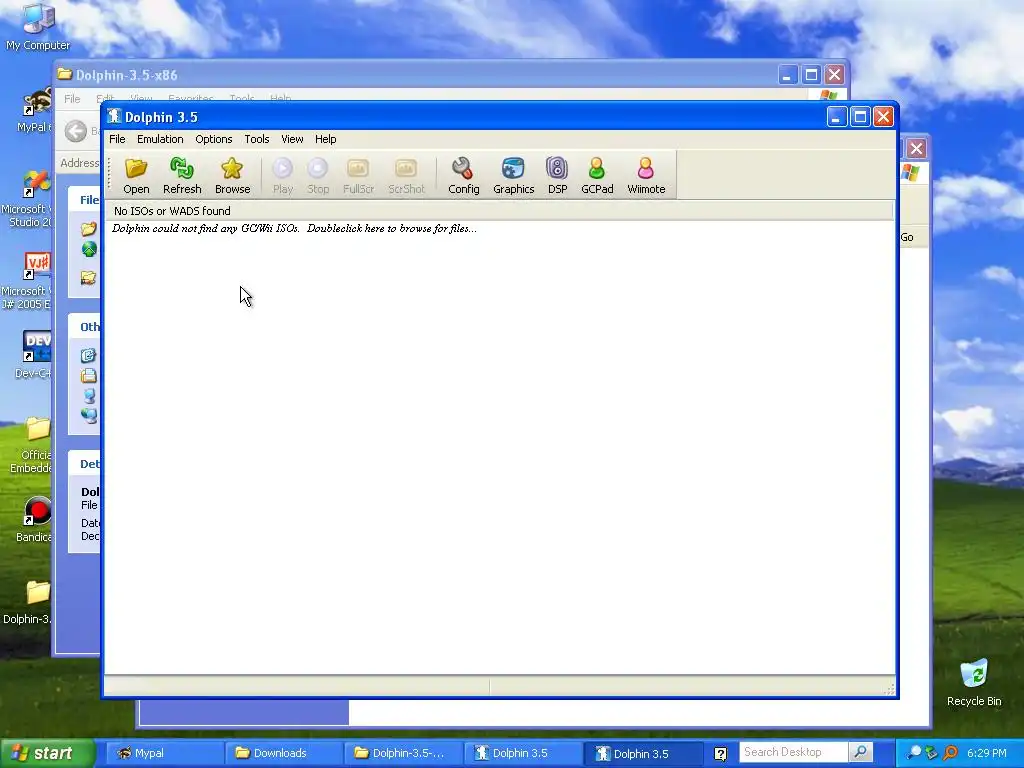Maximize the Dolphin 3.5 window

(x=860, y=117)
